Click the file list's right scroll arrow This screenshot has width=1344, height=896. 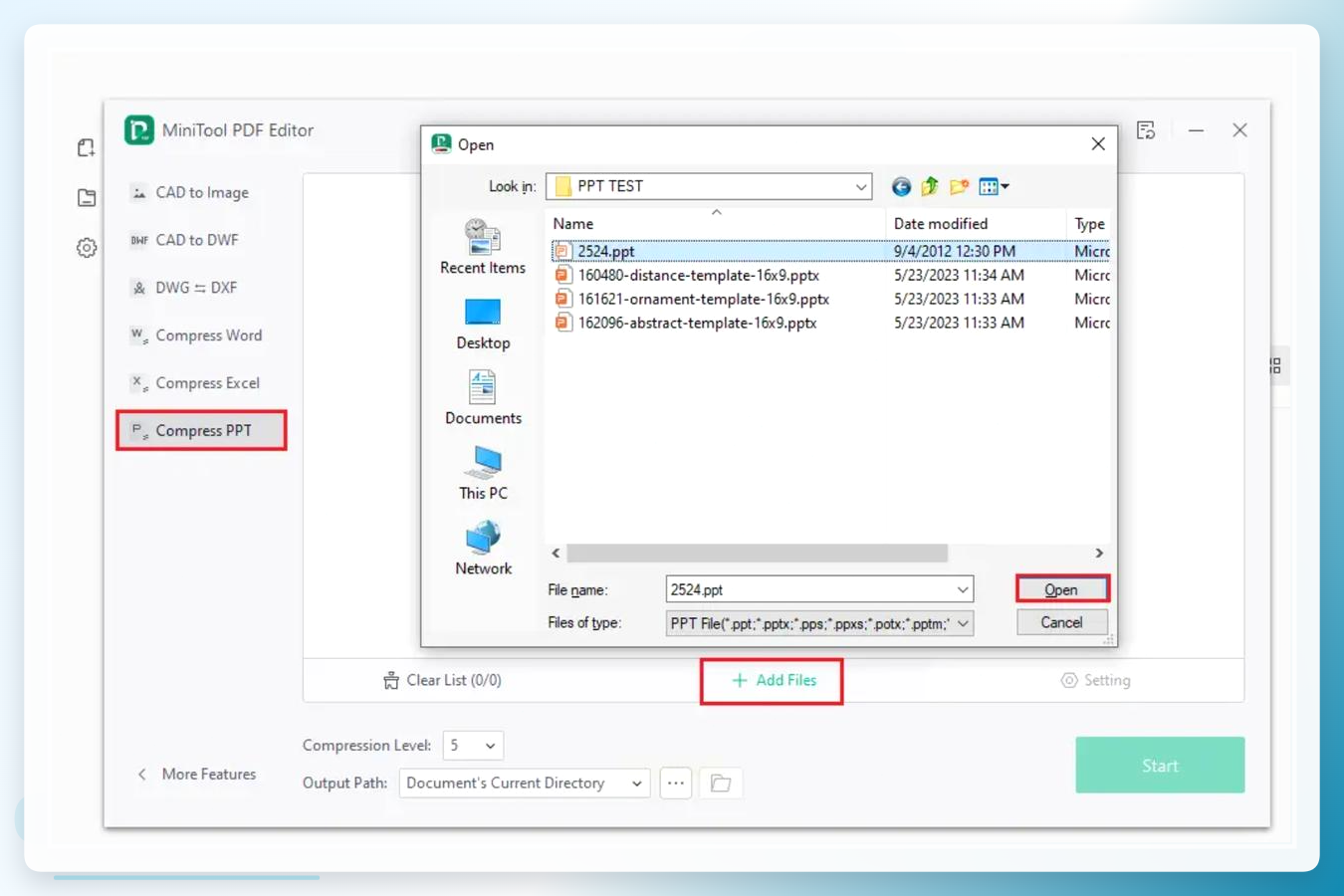tap(1099, 554)
